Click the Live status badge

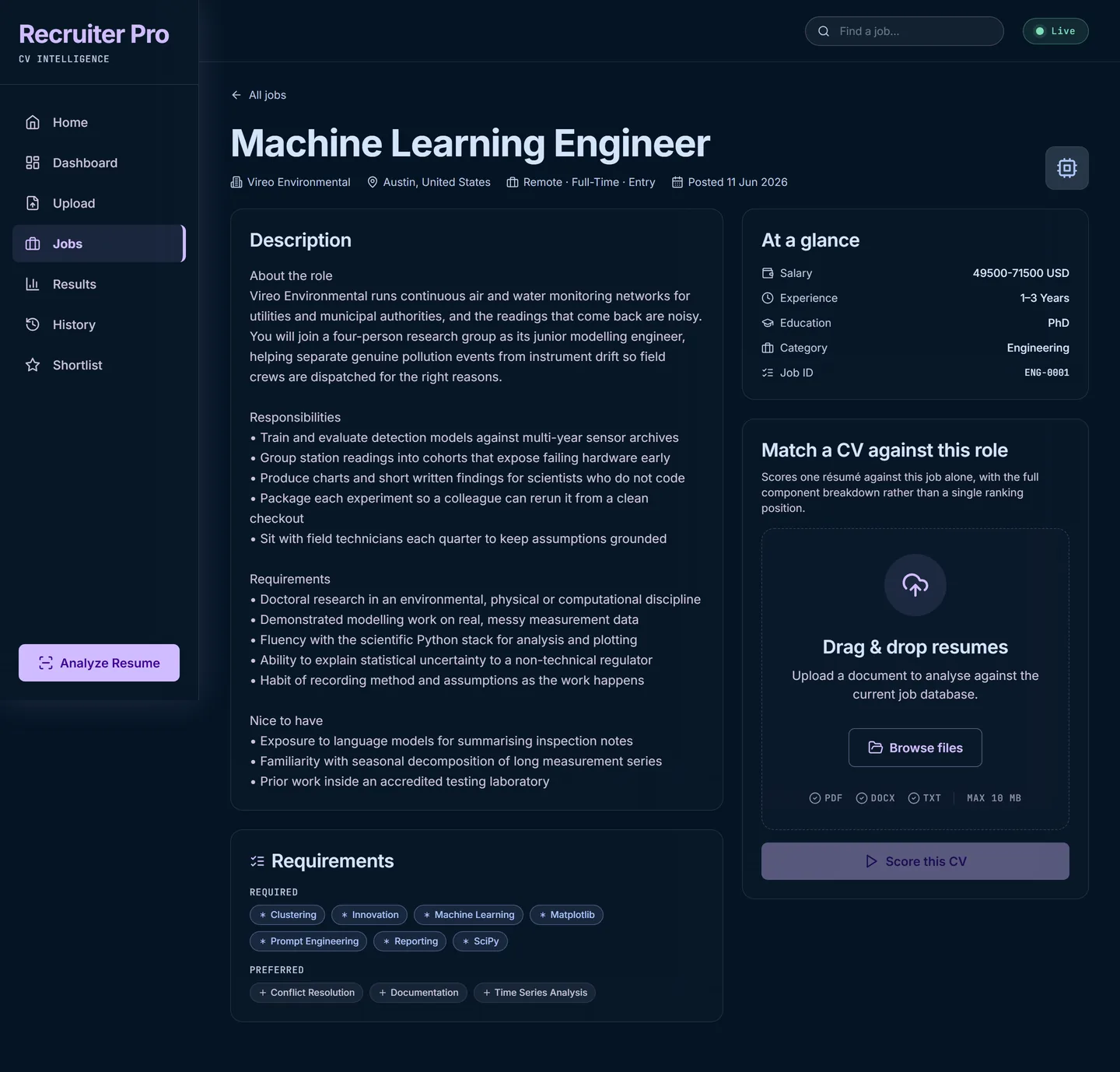click(x=1055, y=31)
